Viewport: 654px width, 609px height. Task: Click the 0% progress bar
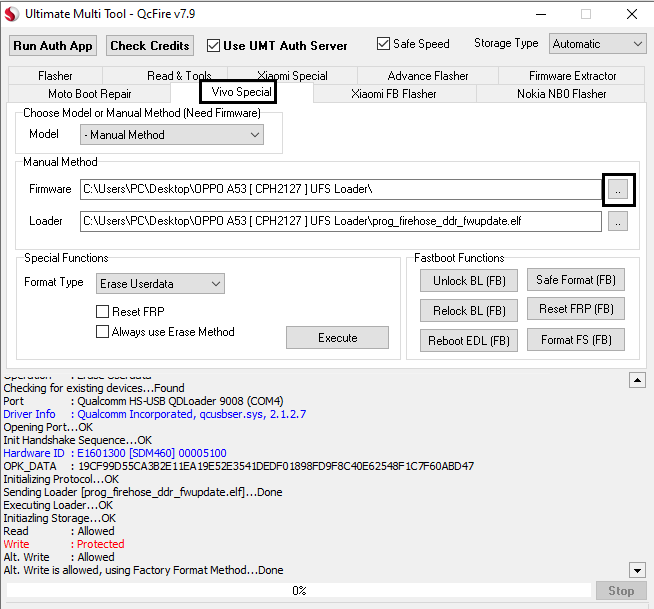click(299, 591)
